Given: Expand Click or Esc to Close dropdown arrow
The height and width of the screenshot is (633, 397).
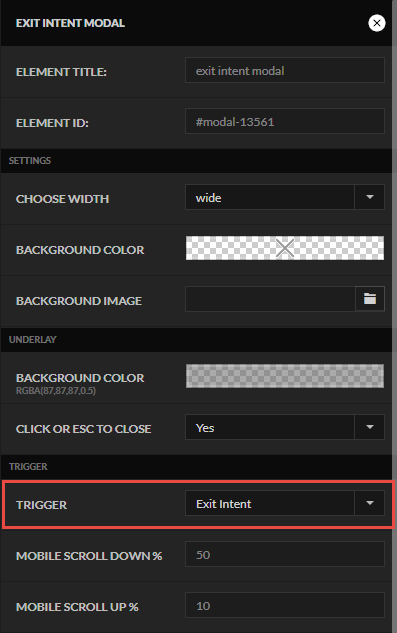Looking at the screenshot, I should 370,427.
